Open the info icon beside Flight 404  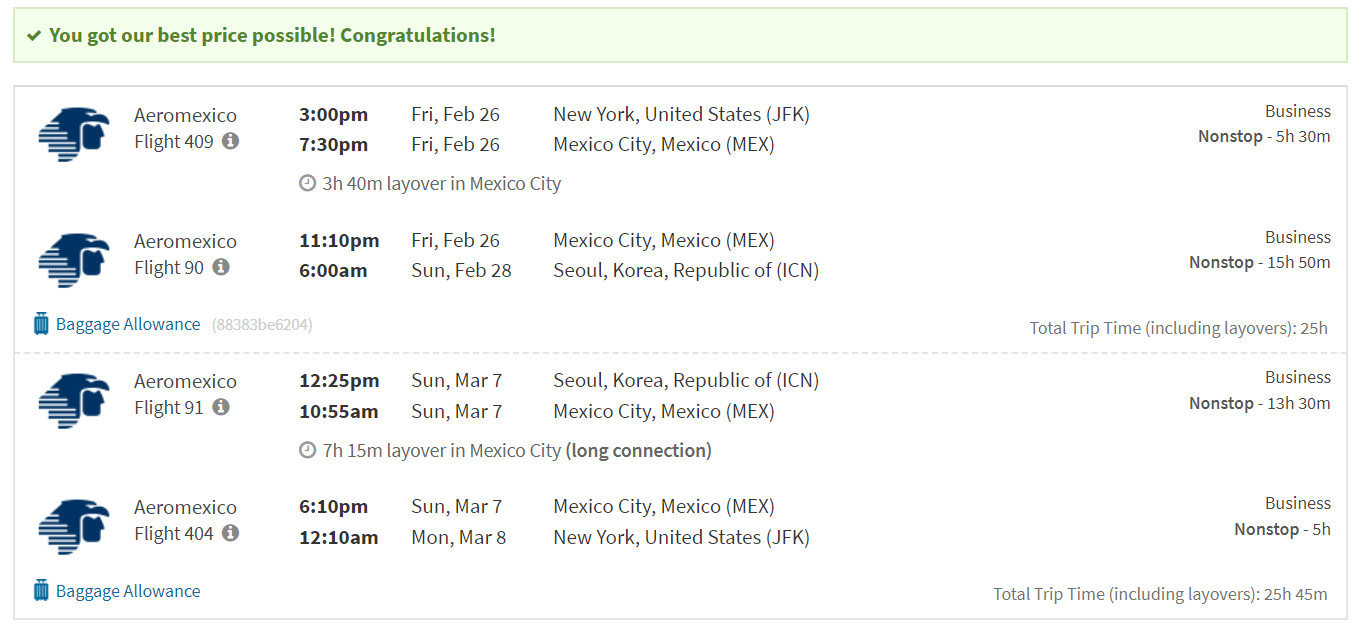pyautogui.click(x=230, y=533)
